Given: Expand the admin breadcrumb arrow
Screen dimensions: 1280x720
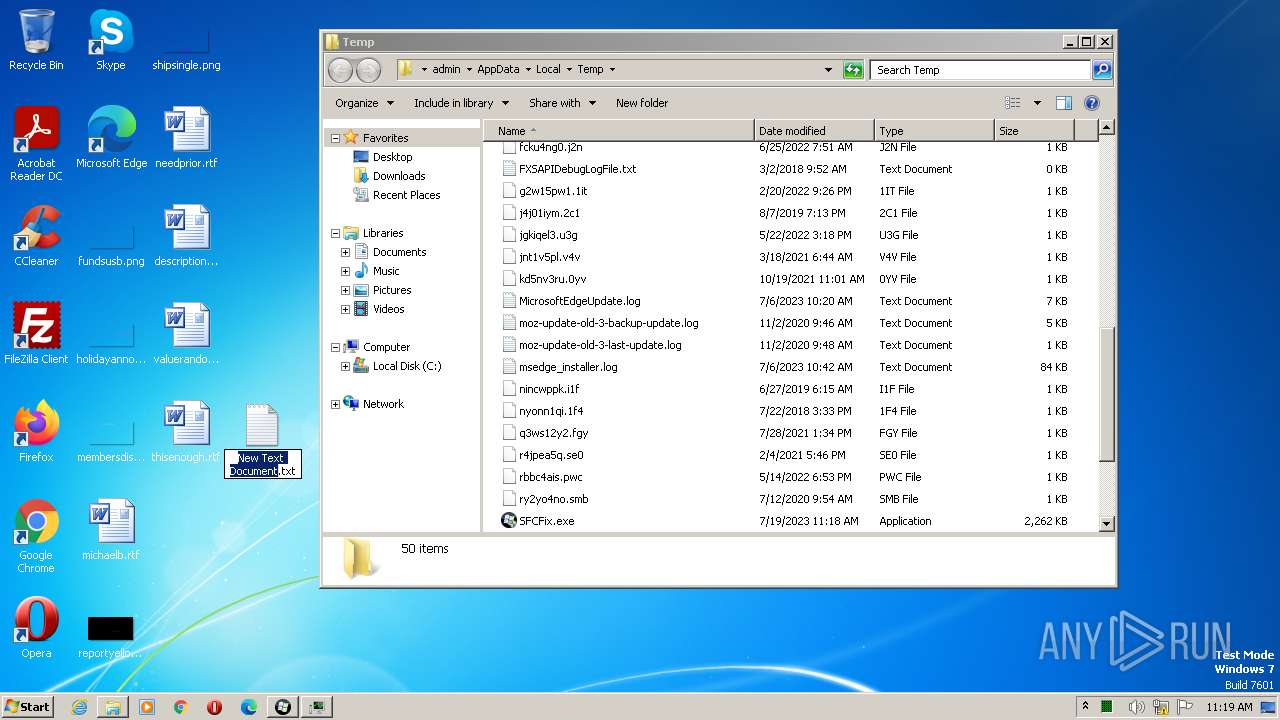Looking at the screenshot, I should pos(469,70).
